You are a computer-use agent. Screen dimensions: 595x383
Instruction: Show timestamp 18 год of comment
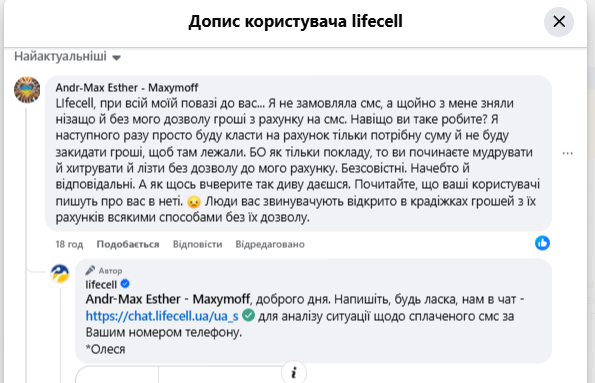[x=69, y=244]
